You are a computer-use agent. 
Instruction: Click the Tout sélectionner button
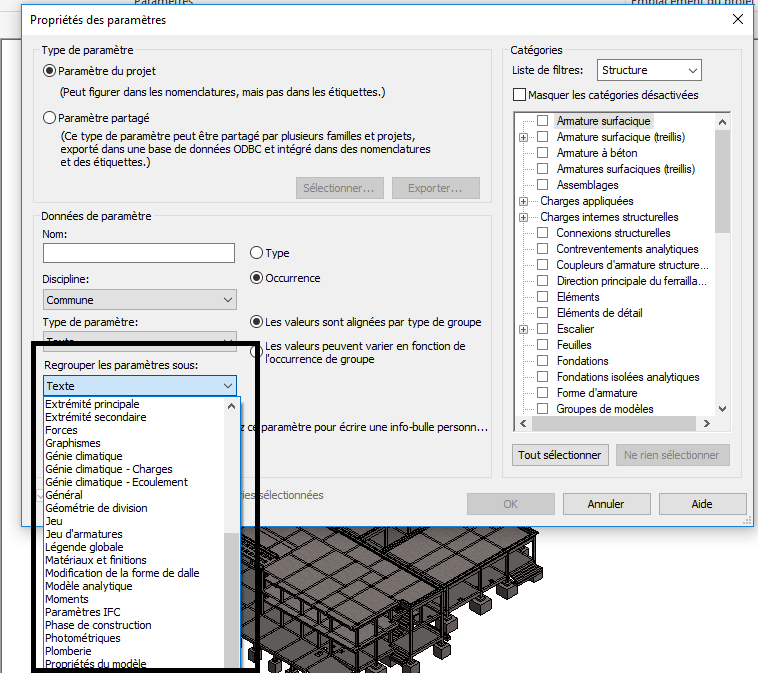tap(560, 455)
